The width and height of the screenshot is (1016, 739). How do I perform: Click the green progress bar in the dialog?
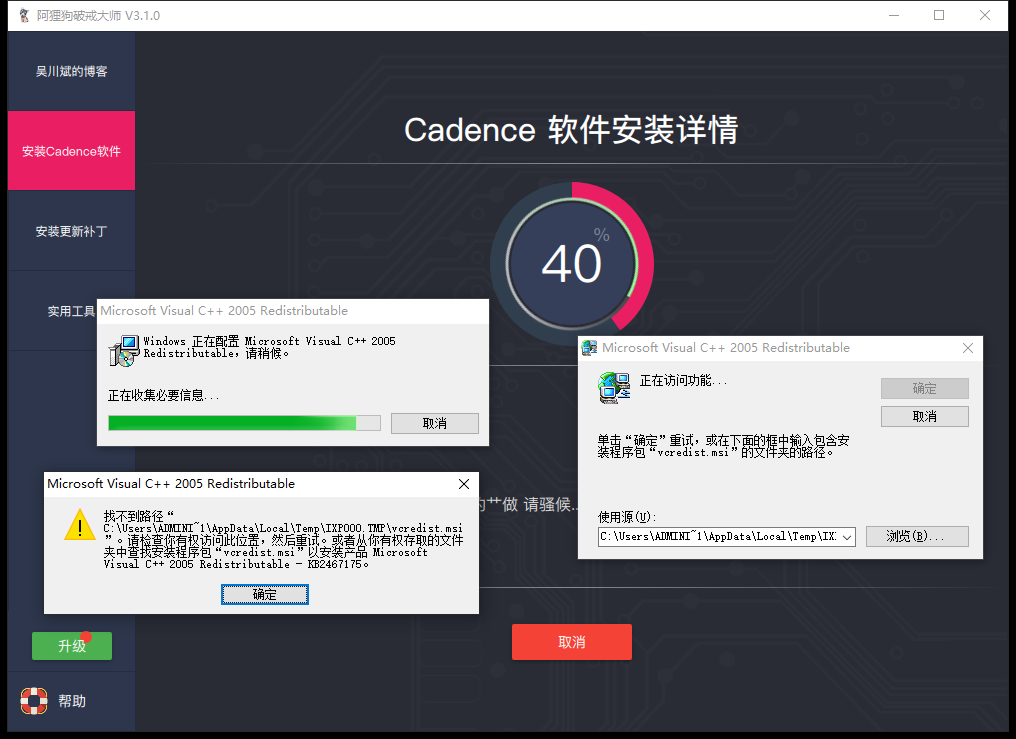click(x=244, y=423)
